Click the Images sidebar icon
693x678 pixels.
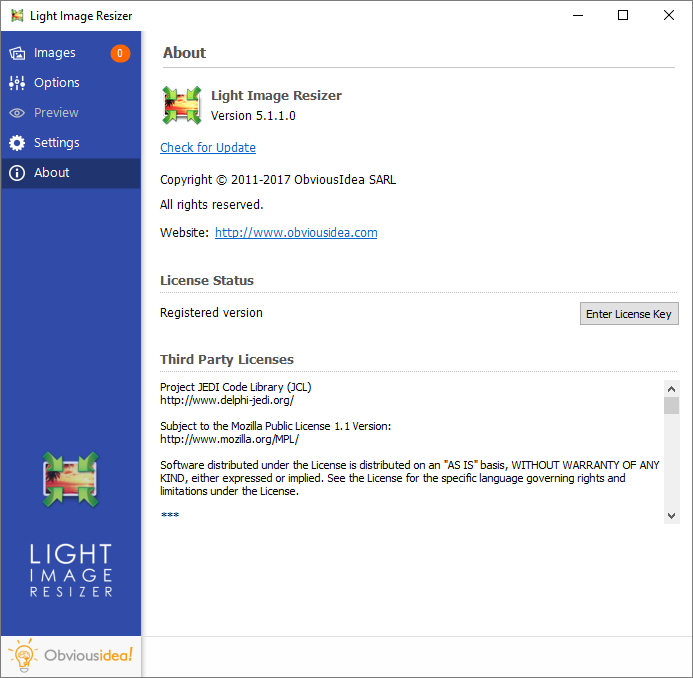[17, 53]
